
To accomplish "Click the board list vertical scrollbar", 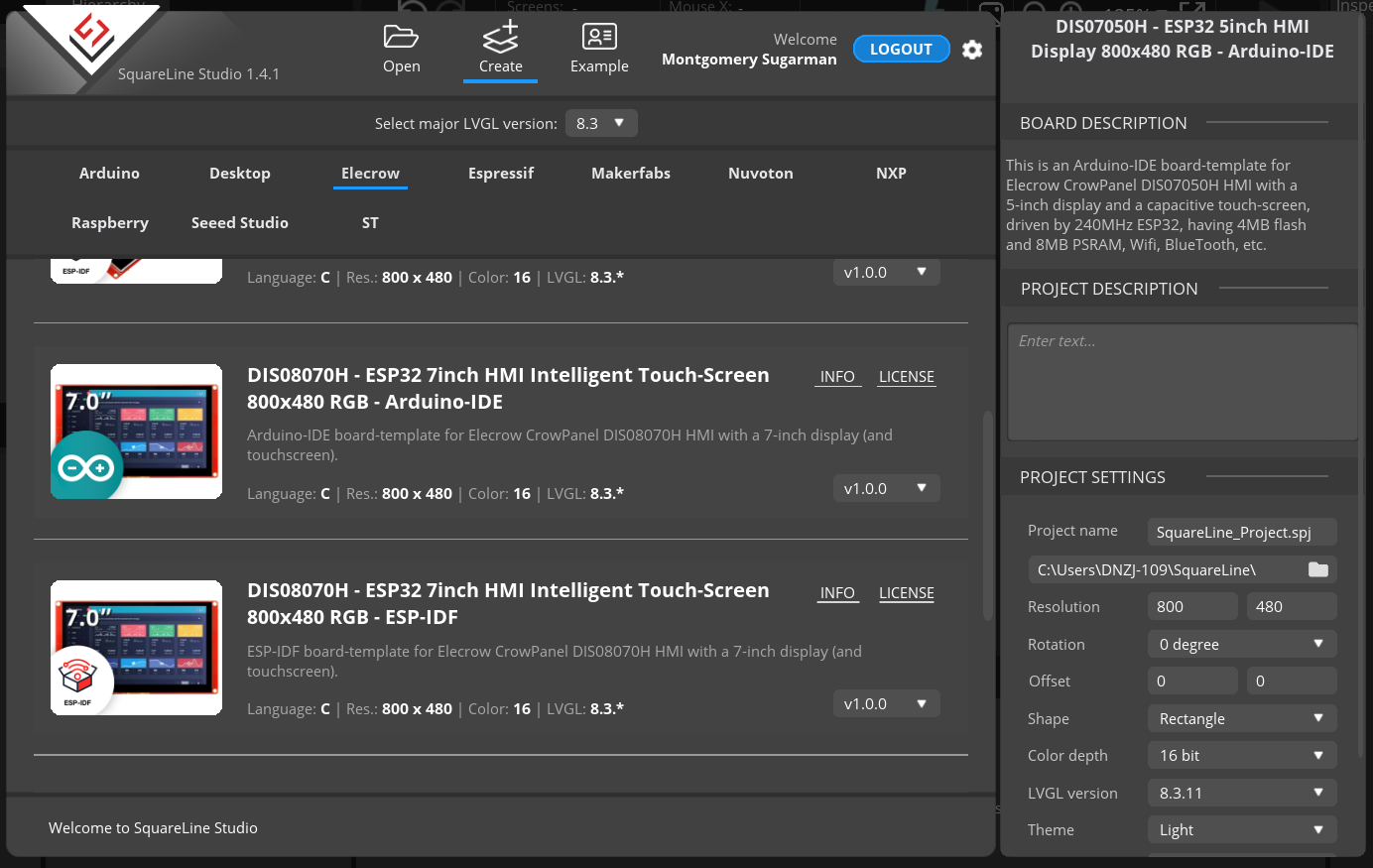I will click(987, 516).
